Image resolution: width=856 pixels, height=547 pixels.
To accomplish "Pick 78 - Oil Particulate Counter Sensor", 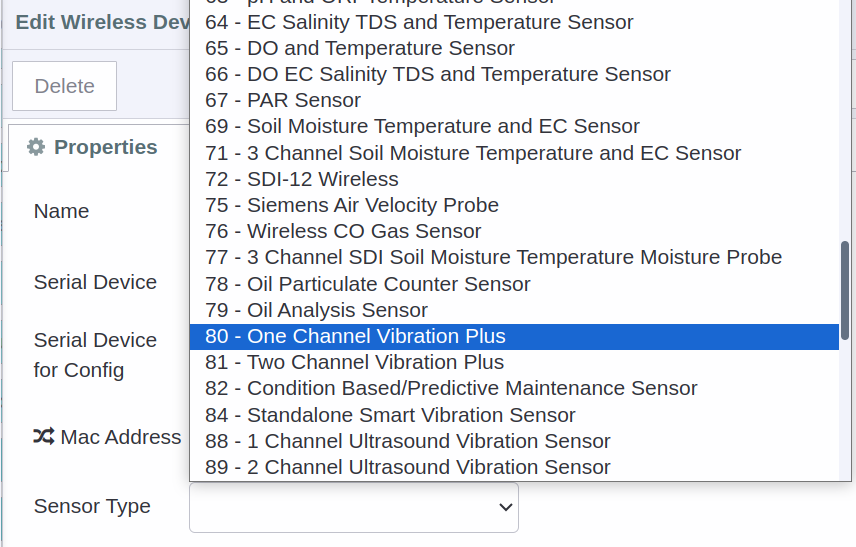I will pos(514,284).
